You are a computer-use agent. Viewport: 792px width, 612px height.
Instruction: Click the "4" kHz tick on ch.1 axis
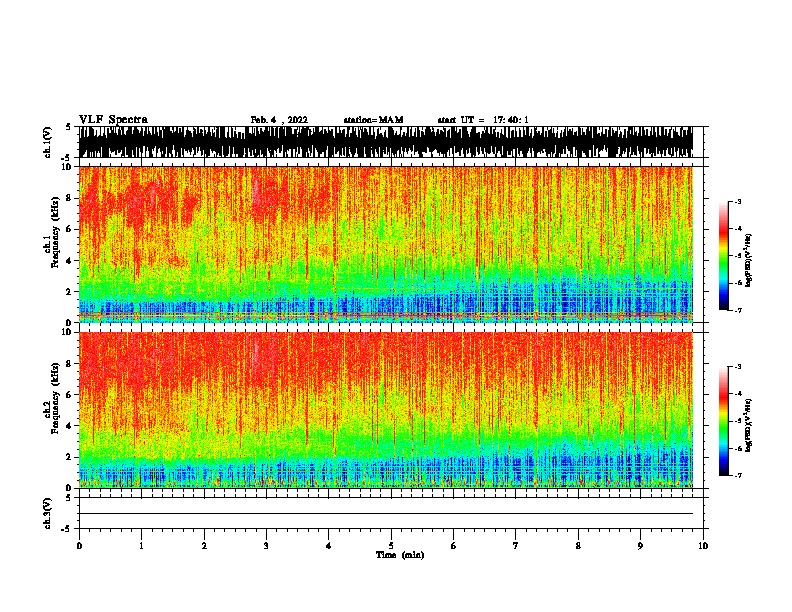pyautogui.click(x=69, y=261)
